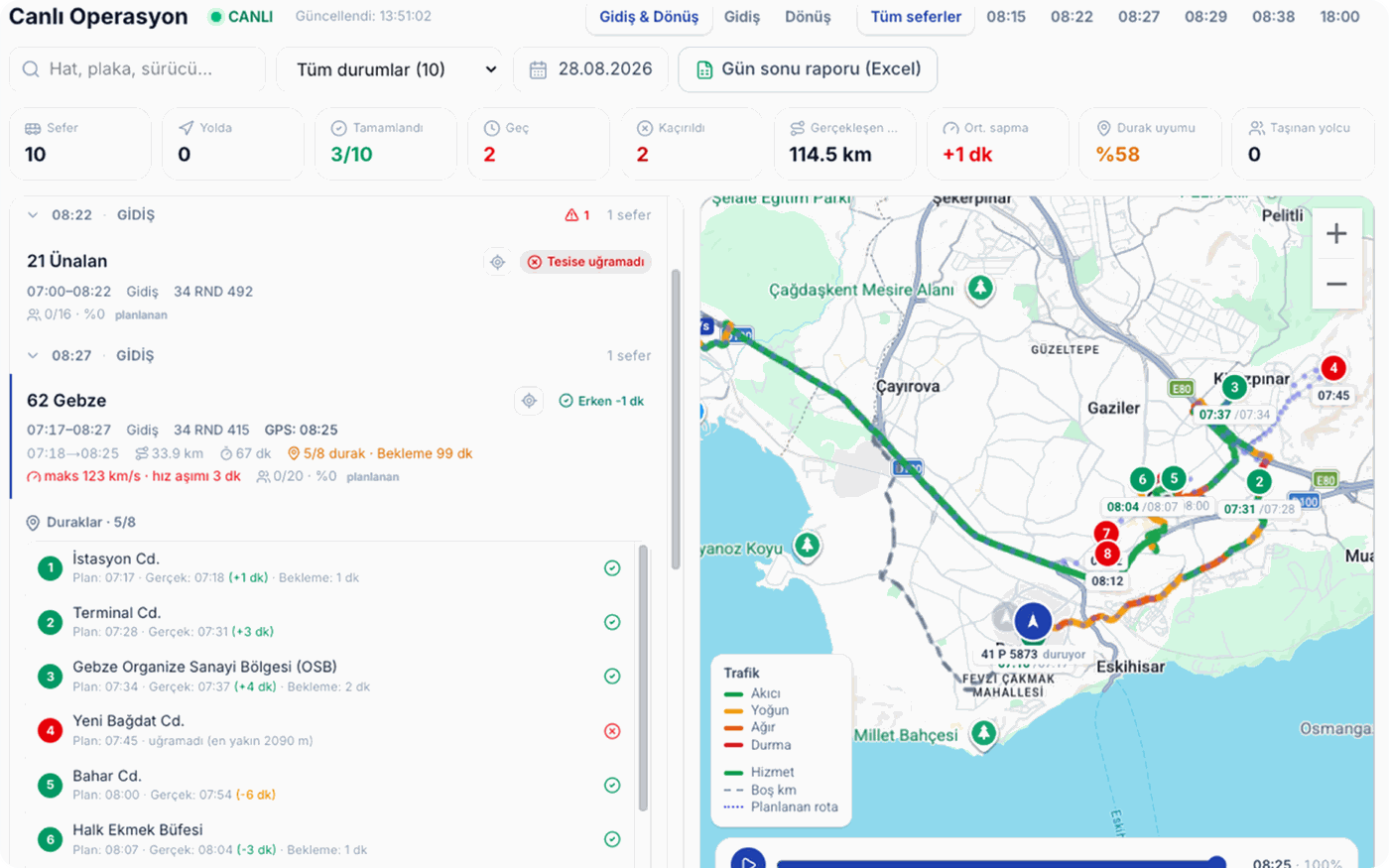Click the Erken -1 dk status badge
This screenshot has height=868, width=1389.
[x=602, y=401]
